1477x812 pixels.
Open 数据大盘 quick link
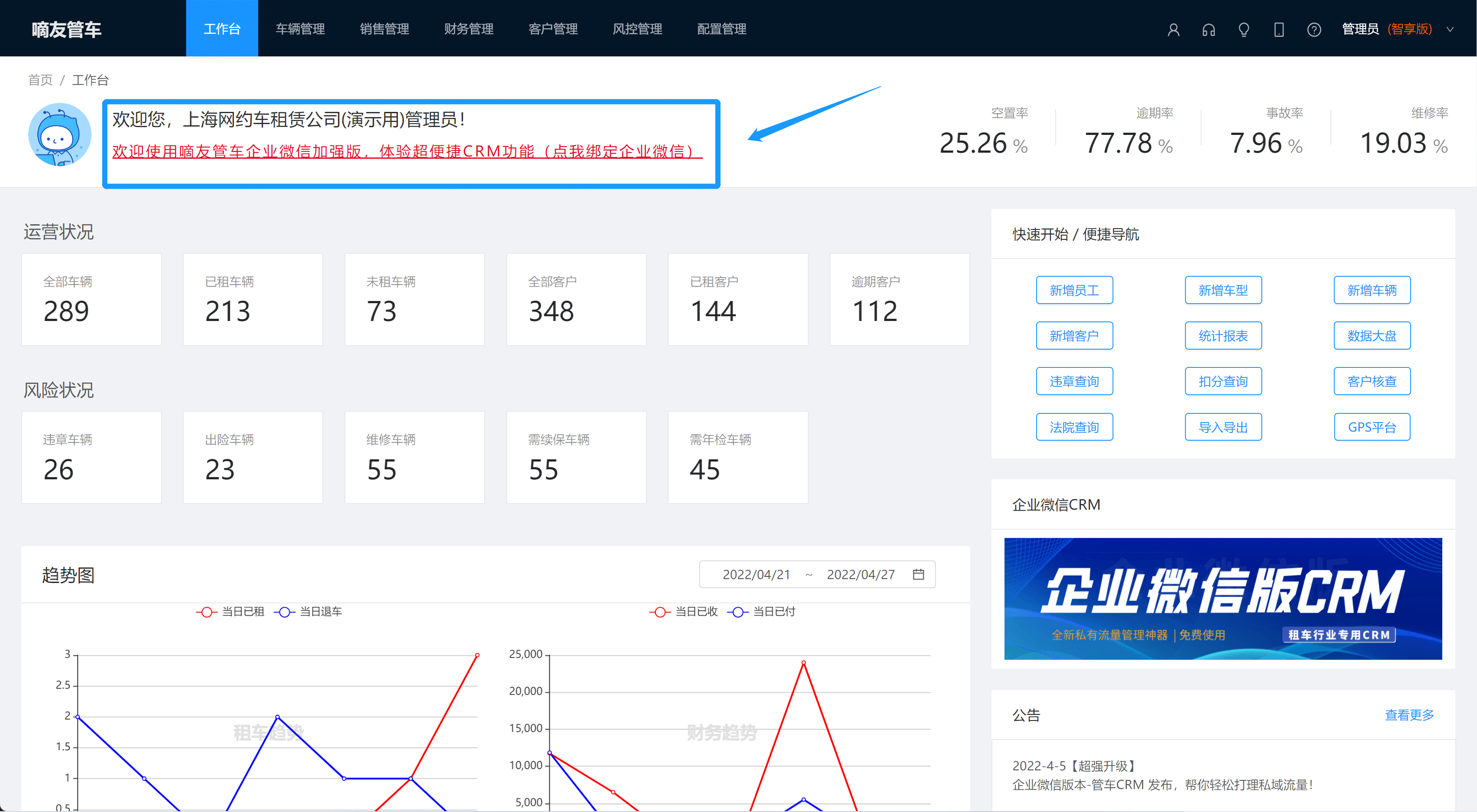(x=1372, y=335)
